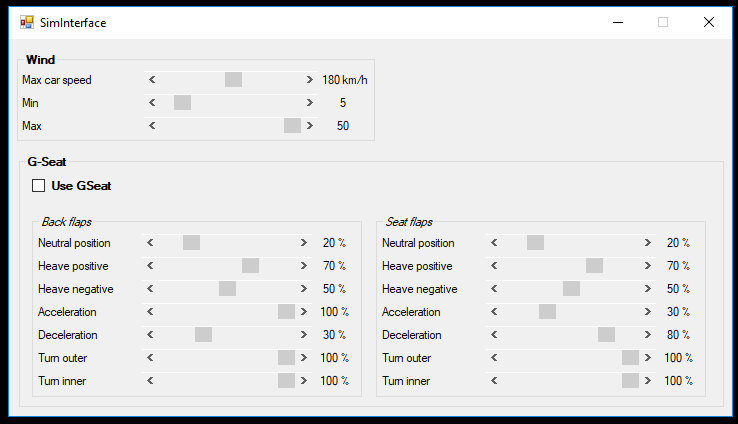Click left arrow of Seat flaps Turn inner

494,381
